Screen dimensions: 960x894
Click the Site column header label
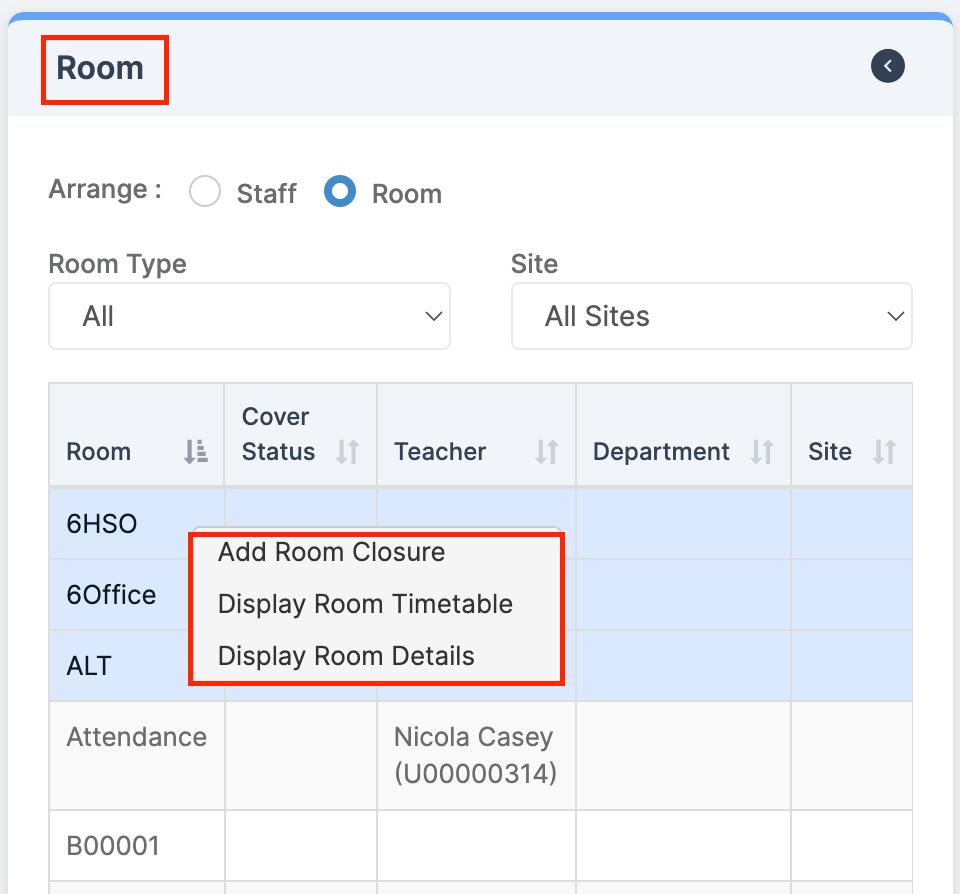pyautogui.click(x=830, y=452)
